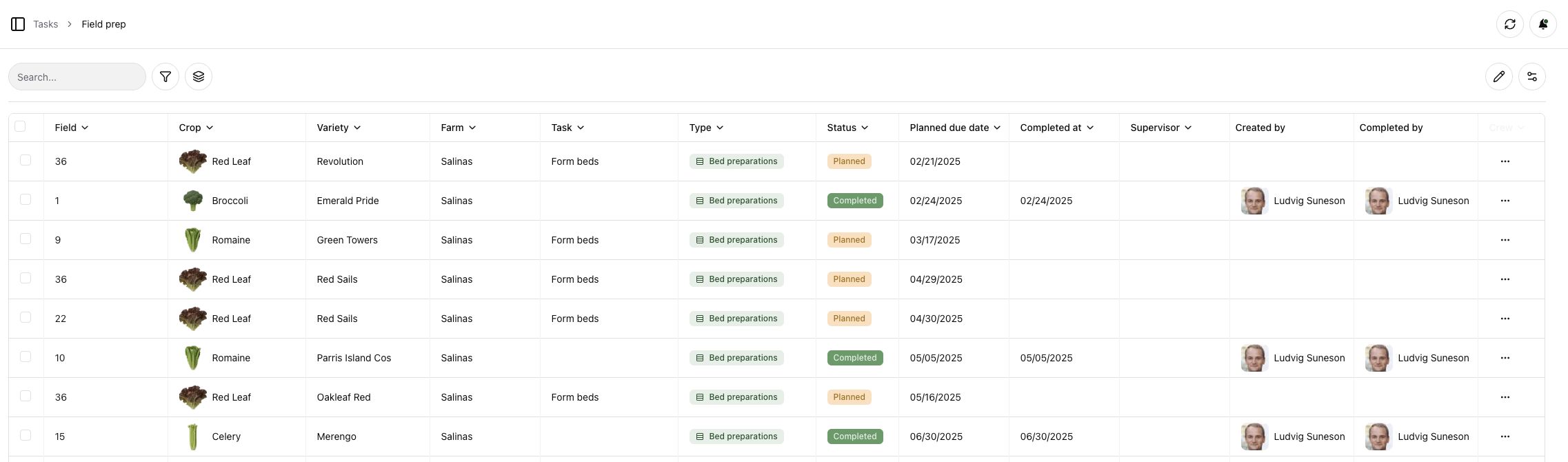Click creator avatar in Emerald Pride row
Screen dimensions: 1568x462
1254,201
